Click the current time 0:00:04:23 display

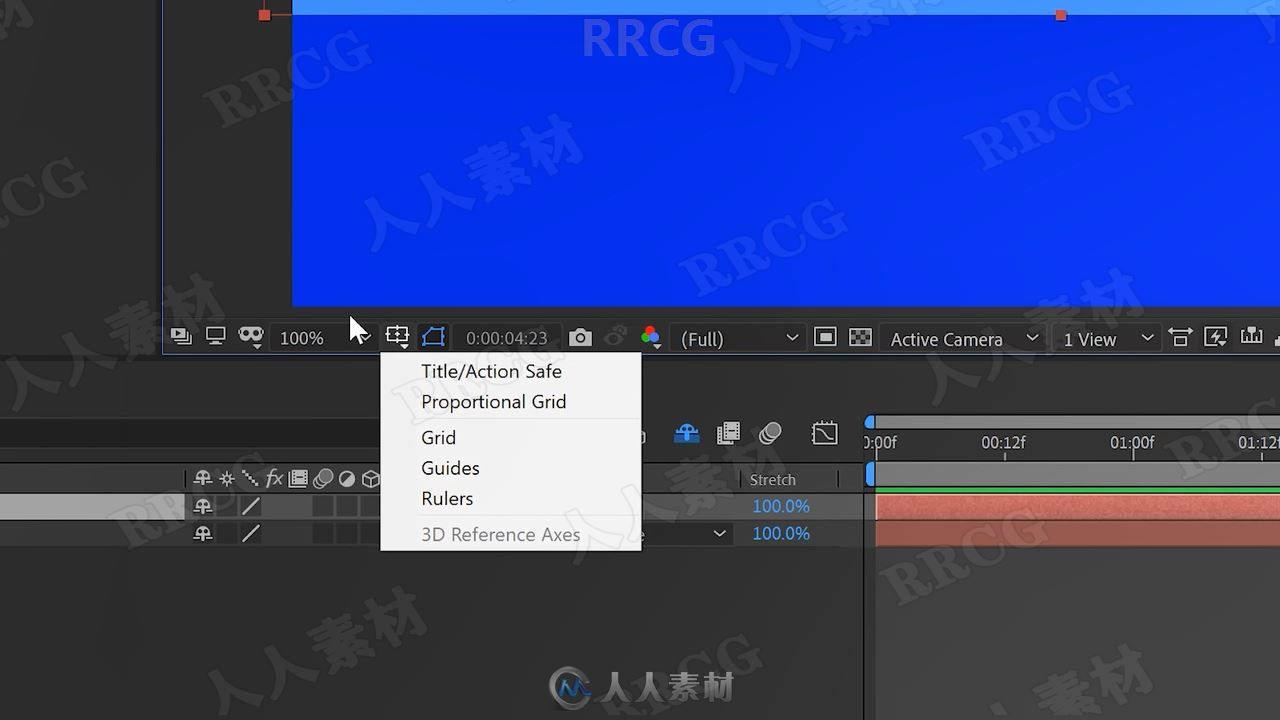pos(507,339)
